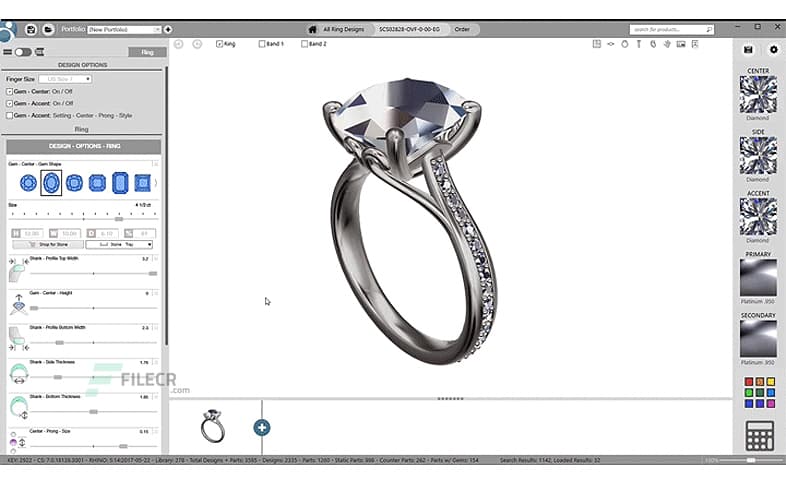Select the Ring tab in left panel

click(147, 52)
